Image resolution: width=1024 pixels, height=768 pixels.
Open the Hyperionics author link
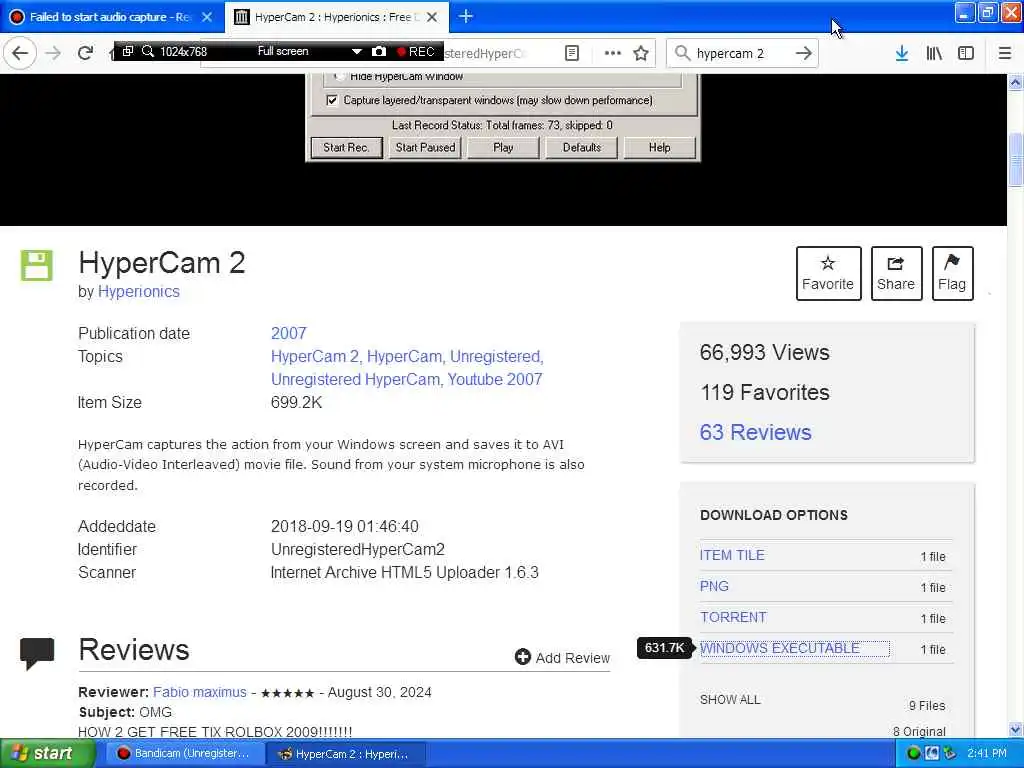tap(138, 291)
